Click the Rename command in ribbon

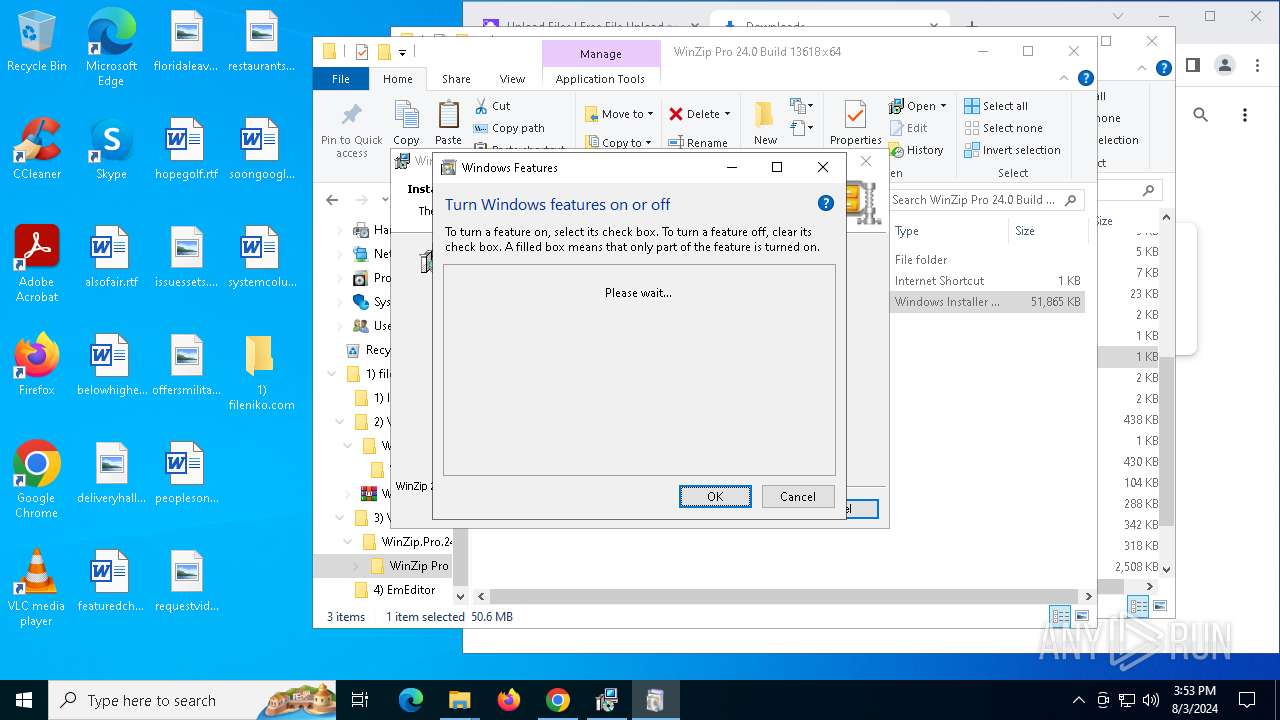(698, 143)
